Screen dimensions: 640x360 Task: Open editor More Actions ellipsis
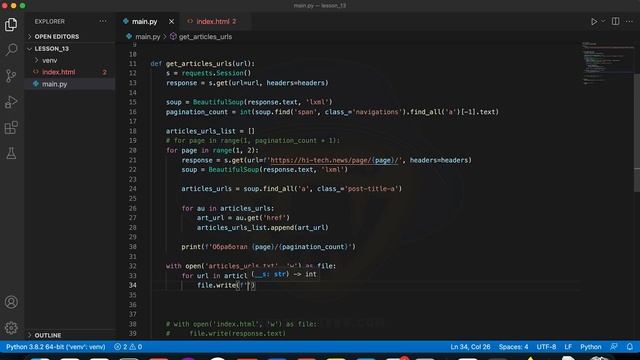(629, 21)
